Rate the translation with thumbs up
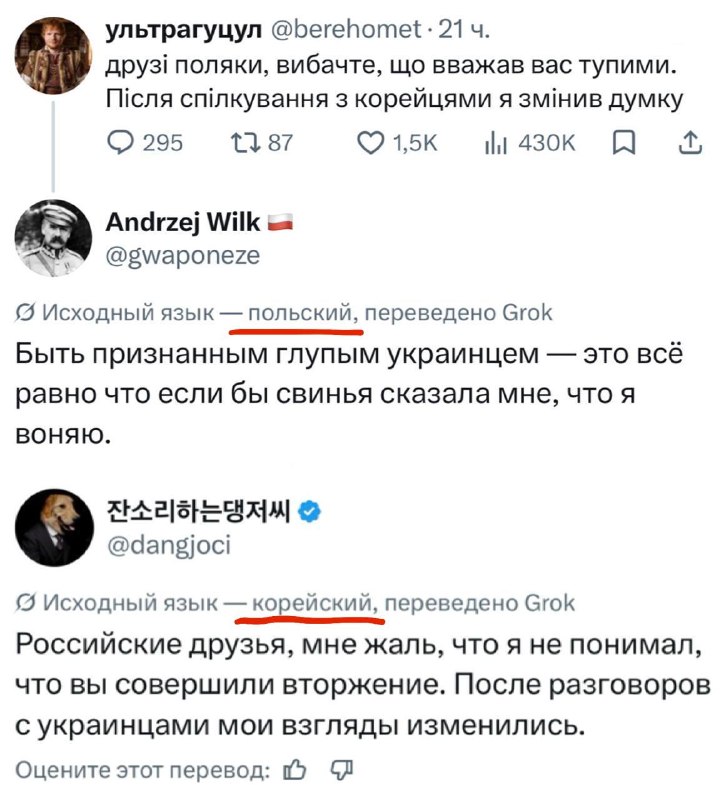The height and width of the screenshot is (800, 721). 295,770
